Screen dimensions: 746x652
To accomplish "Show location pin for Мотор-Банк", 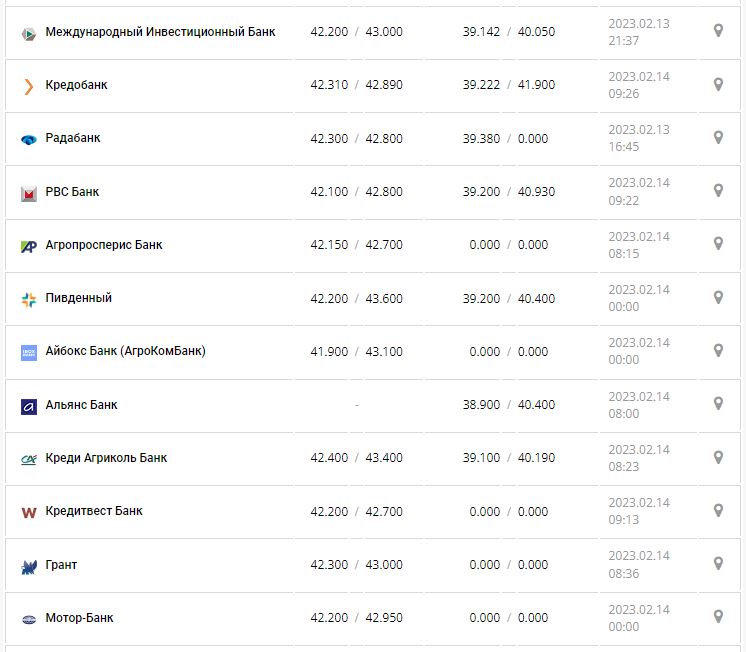I will [718, 616].
